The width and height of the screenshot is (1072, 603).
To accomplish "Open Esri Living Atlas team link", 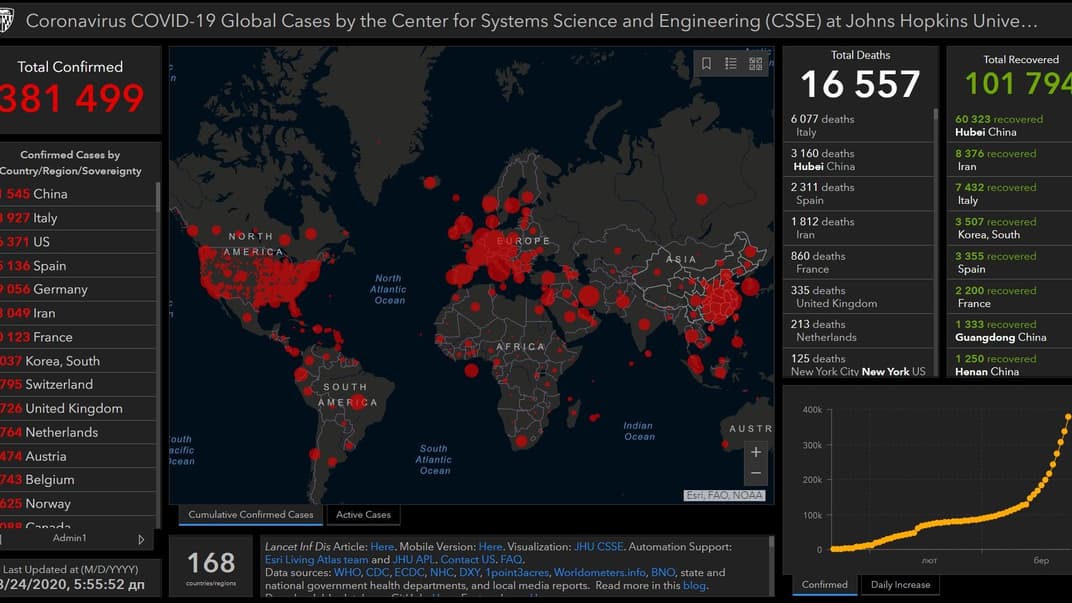I will click(317, 559).
